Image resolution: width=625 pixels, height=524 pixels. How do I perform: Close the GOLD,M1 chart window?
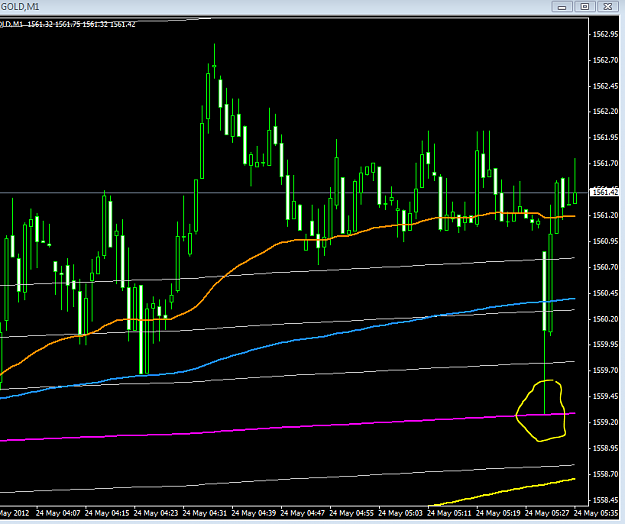(607, 6)
